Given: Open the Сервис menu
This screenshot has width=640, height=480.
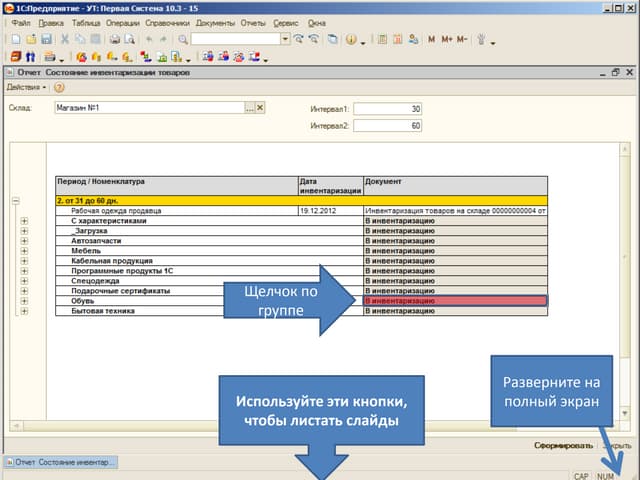Looking at the screenshot, I should 286,23.
